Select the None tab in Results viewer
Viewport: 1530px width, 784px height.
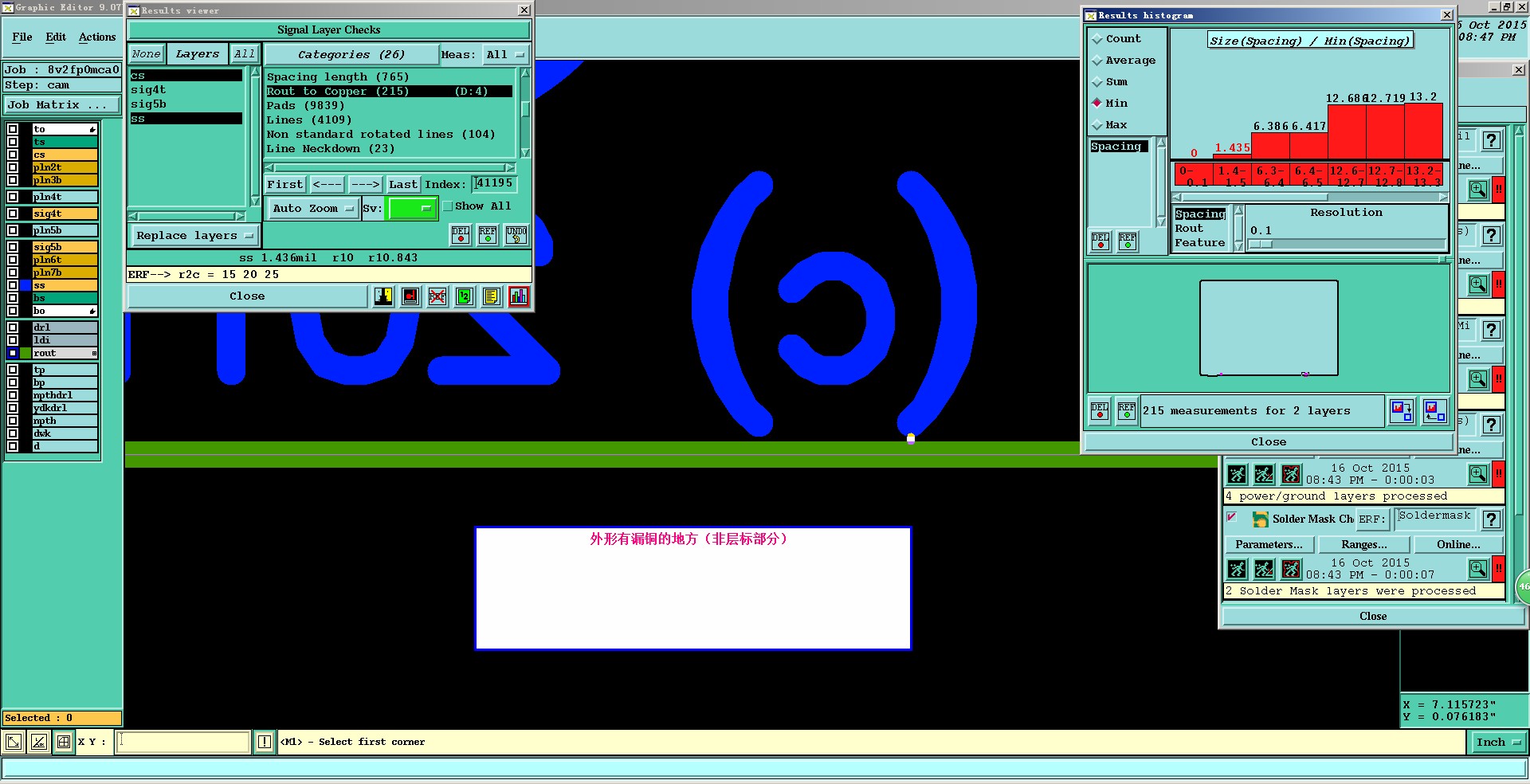(x=147, y=54)
